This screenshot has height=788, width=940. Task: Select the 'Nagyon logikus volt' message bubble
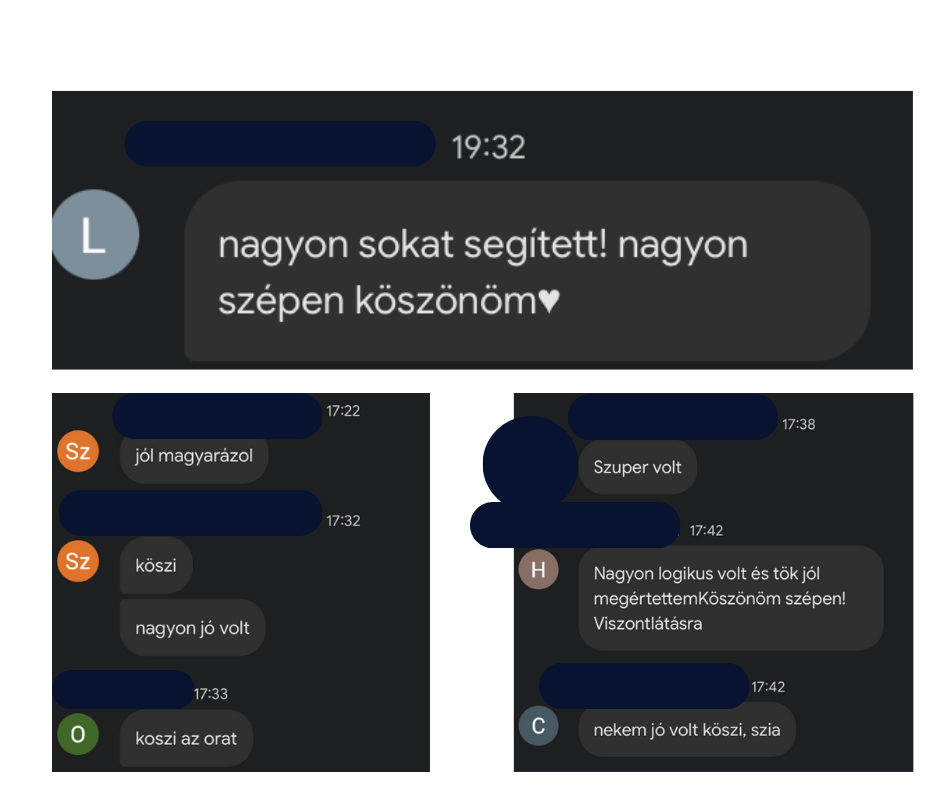click(731, 598)
